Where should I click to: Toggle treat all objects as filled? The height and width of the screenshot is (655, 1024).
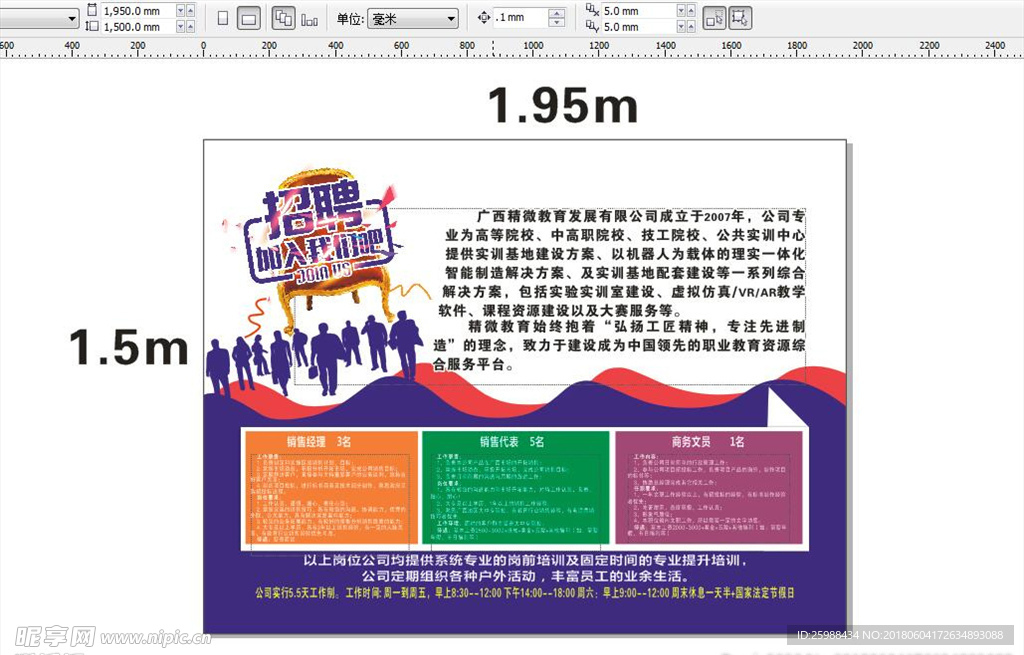coord(714,18)
